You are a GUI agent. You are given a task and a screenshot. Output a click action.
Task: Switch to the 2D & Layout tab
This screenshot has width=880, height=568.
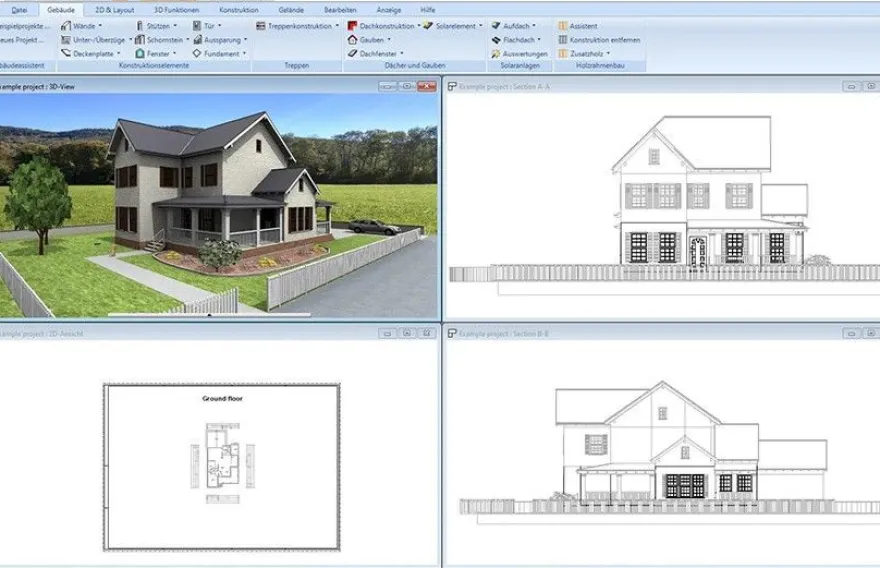click(114, 10)
